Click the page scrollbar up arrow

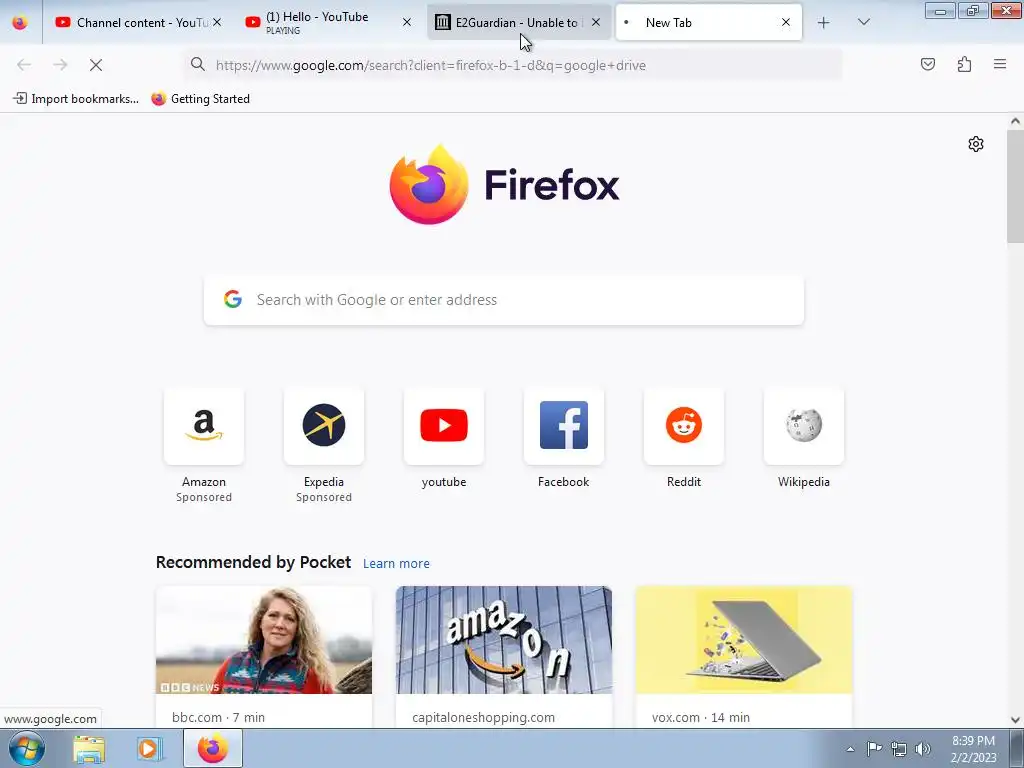point(1015,121)
